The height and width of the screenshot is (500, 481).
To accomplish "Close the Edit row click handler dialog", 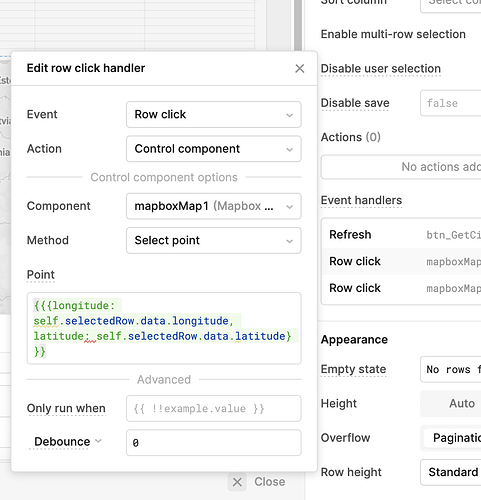I will coord(300,68).
